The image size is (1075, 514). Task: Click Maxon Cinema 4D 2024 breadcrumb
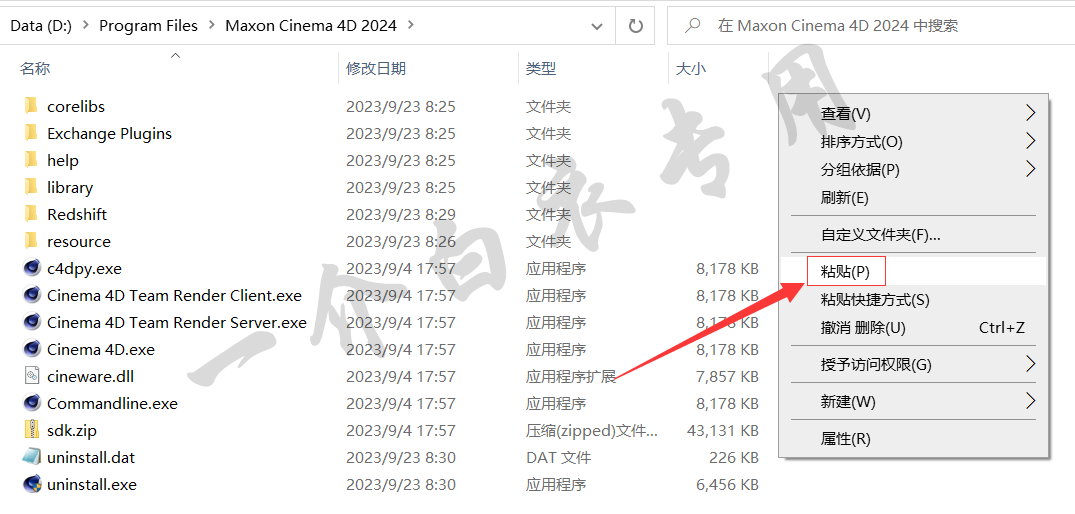coord(311,25)
